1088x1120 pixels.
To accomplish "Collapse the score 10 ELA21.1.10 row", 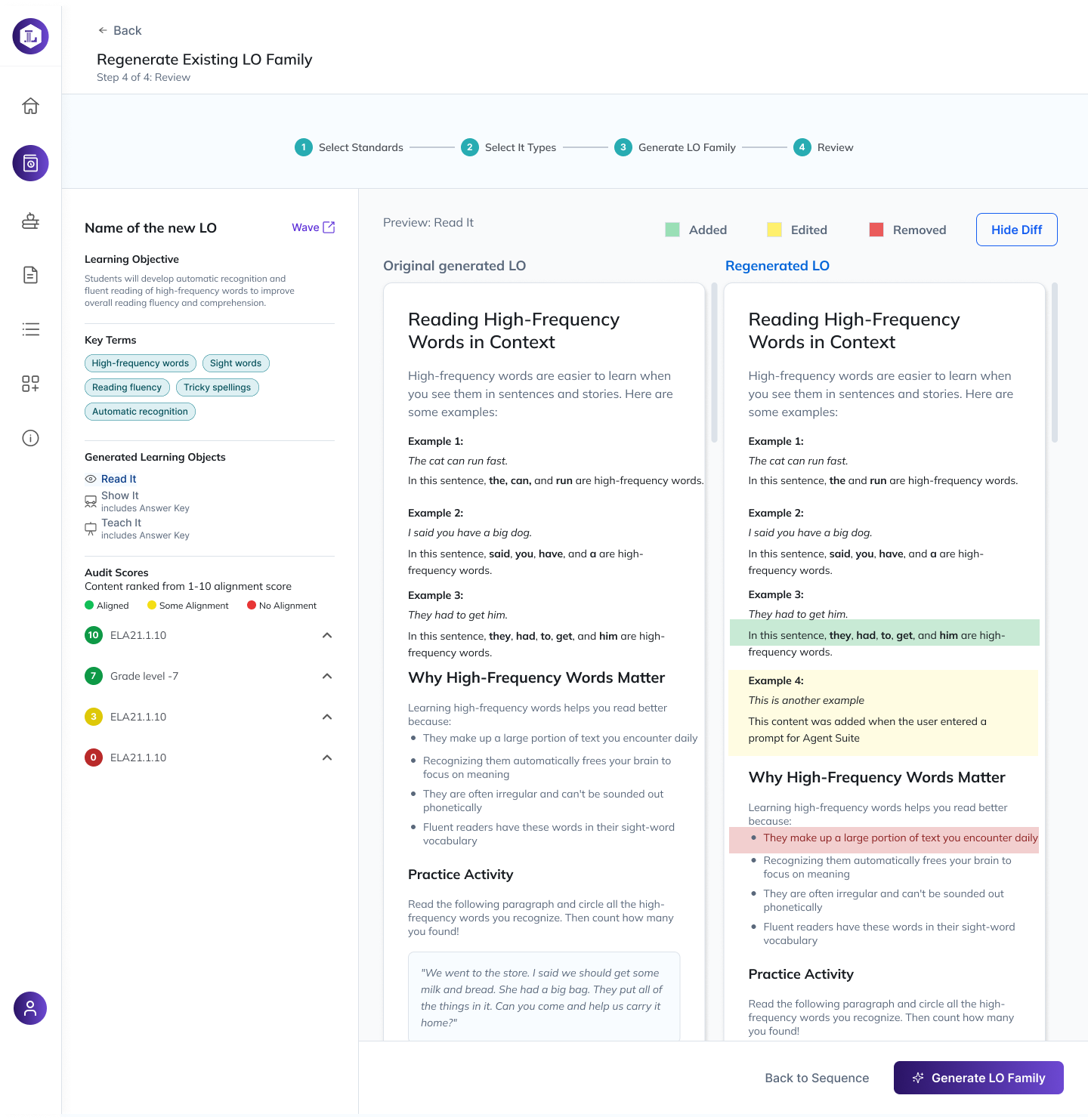I will (x=327, y=635).
